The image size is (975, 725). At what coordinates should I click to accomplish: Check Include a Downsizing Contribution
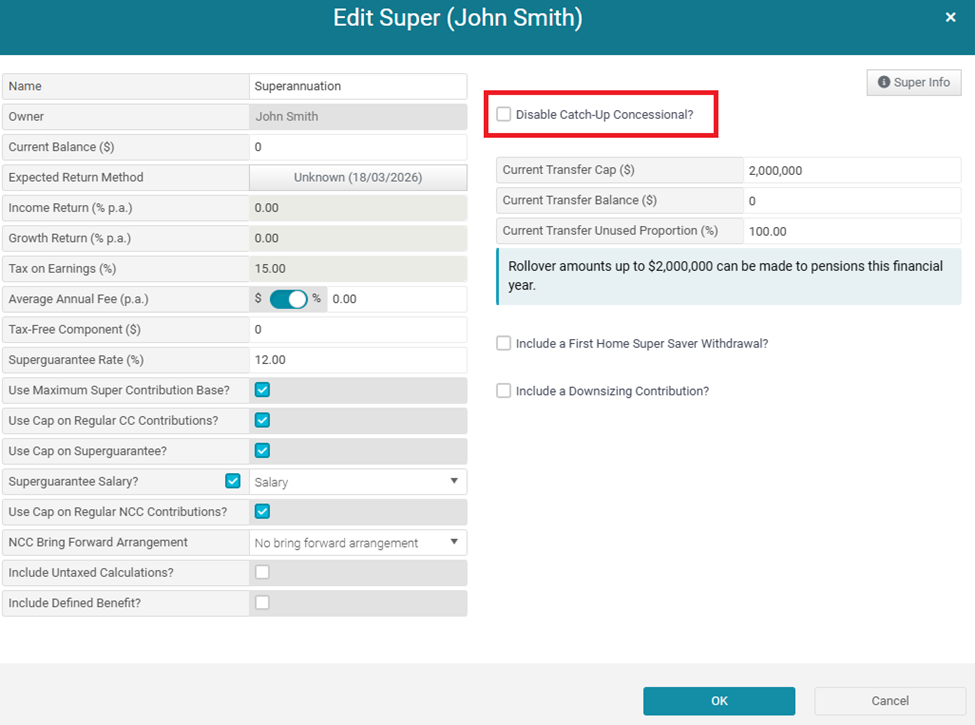tap(504, 391)
